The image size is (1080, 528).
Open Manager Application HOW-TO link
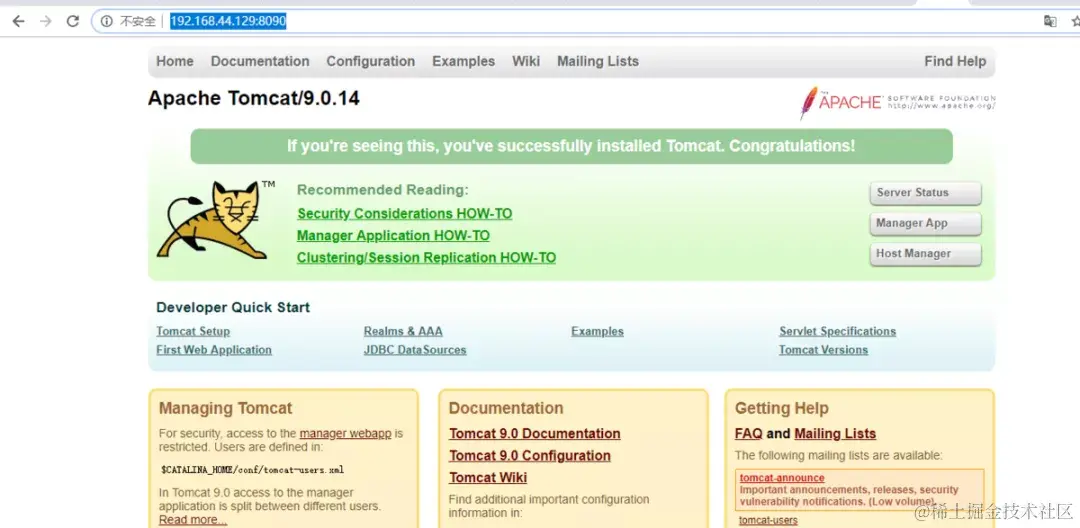point(393,235)
